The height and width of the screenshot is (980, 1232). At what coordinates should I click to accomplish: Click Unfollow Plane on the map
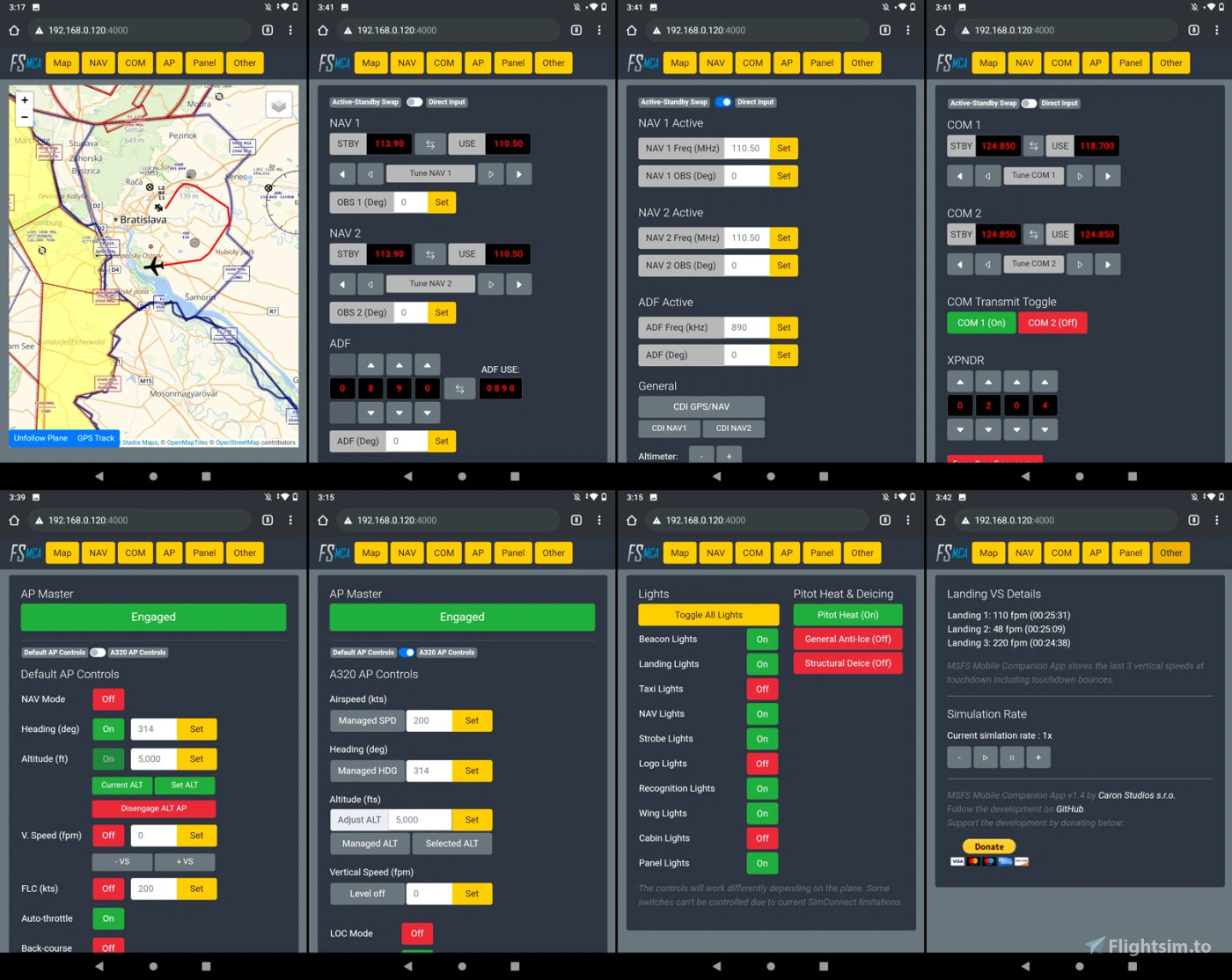point(40,438)
